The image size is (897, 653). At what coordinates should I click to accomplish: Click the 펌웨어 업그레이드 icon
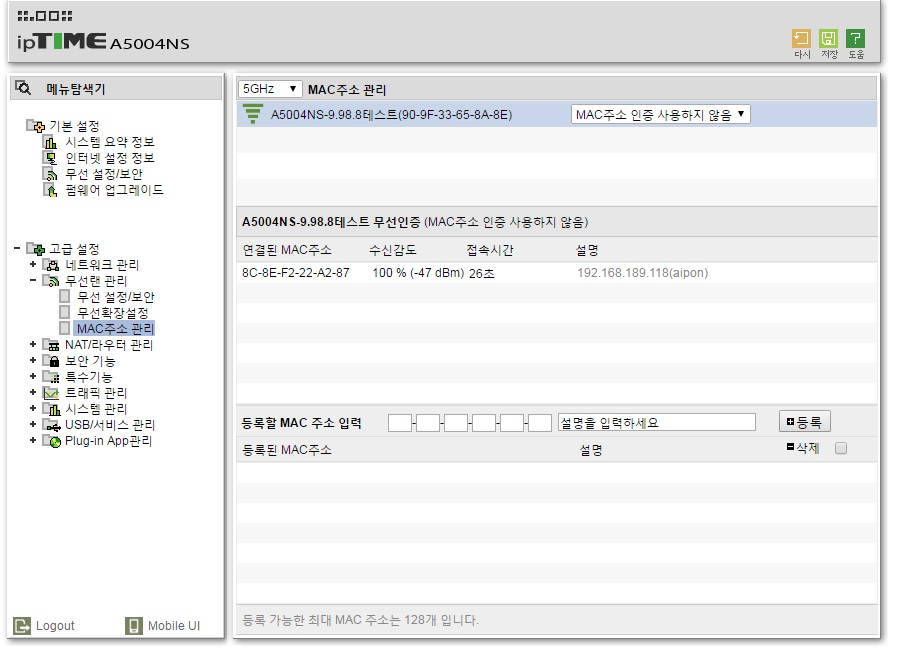(50, 190)
